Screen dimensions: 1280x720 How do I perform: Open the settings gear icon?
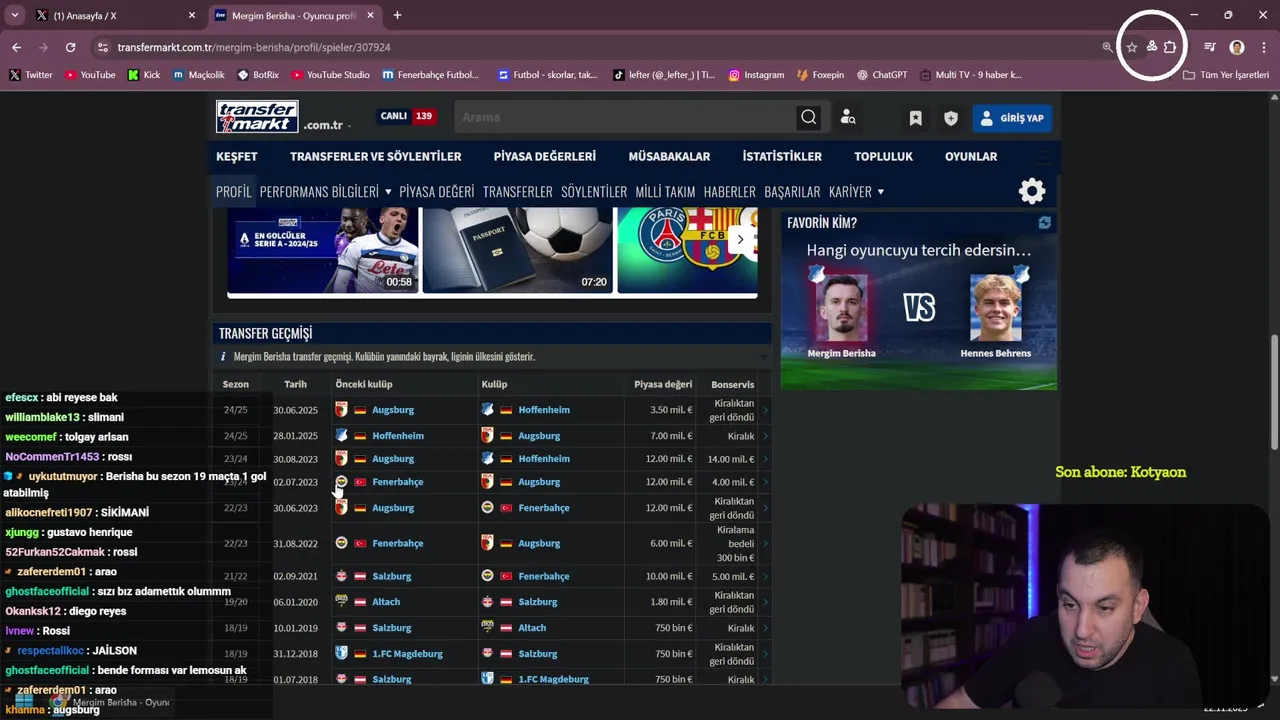click(1032, 191)
